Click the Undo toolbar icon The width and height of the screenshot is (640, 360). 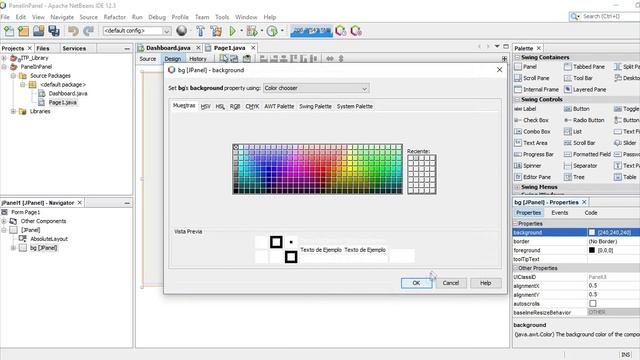pos(73,31)
